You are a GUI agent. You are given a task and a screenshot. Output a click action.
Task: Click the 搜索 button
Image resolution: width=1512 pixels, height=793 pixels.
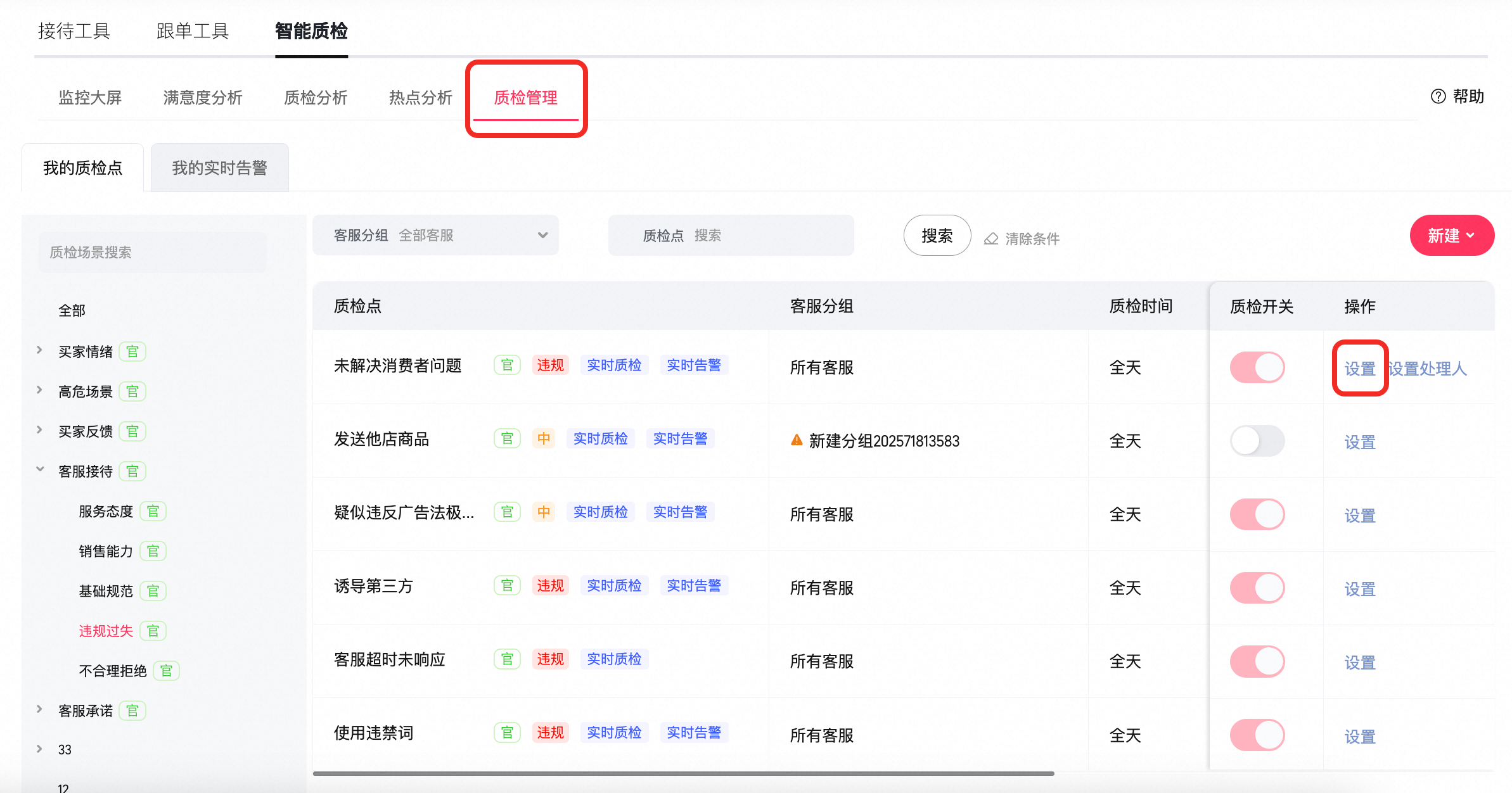coord(937,236)
